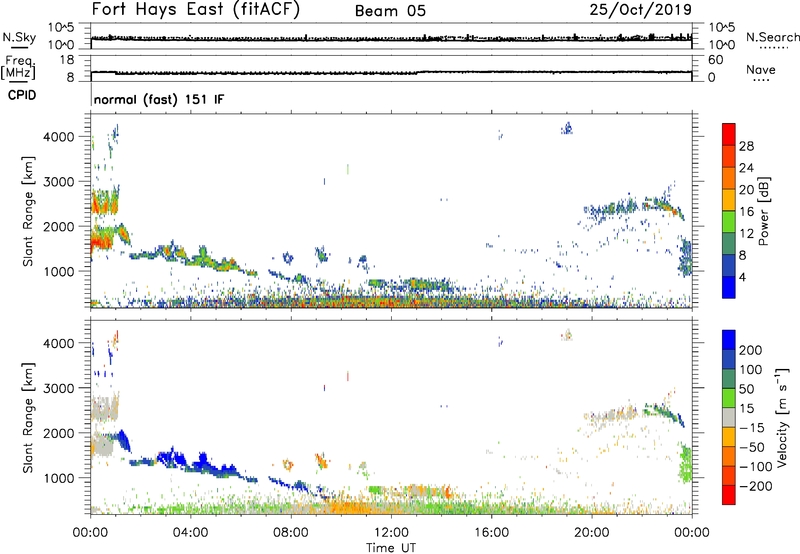The width and height of the screenshot is (800, 554).
Task: Click the '-50' tick on the velocity colorbar
Action: tap(751, 447)
